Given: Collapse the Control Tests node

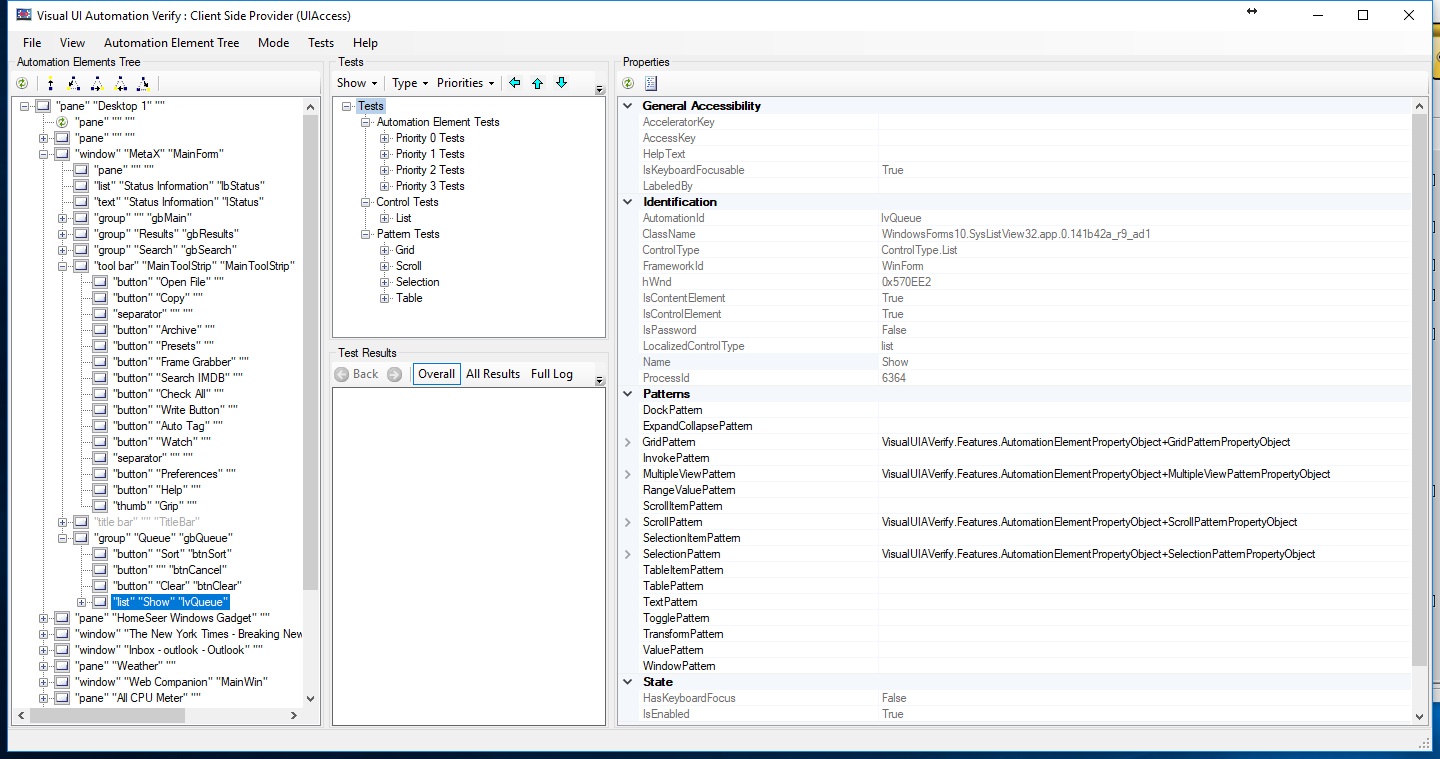Looking at the screenshot, I should (x=366, y=202).
